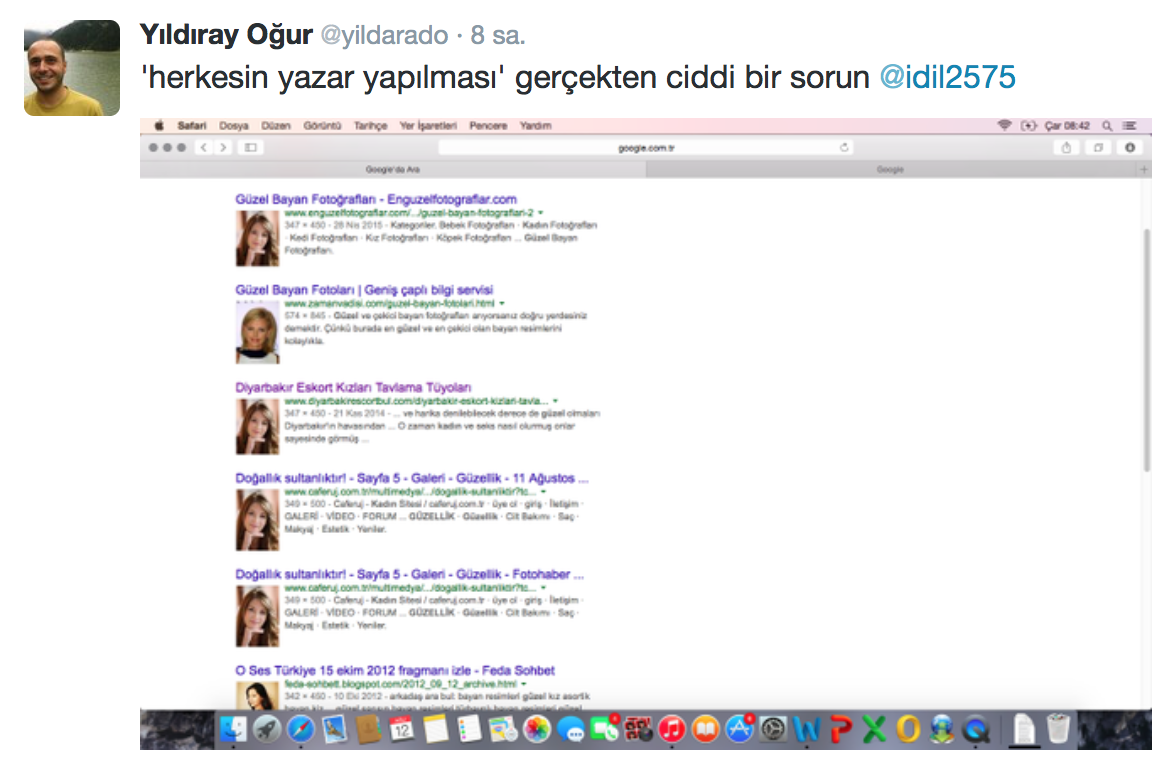The image size is (1166, 762).
Task: Open the App Store Dock icon
Action: 739,730
